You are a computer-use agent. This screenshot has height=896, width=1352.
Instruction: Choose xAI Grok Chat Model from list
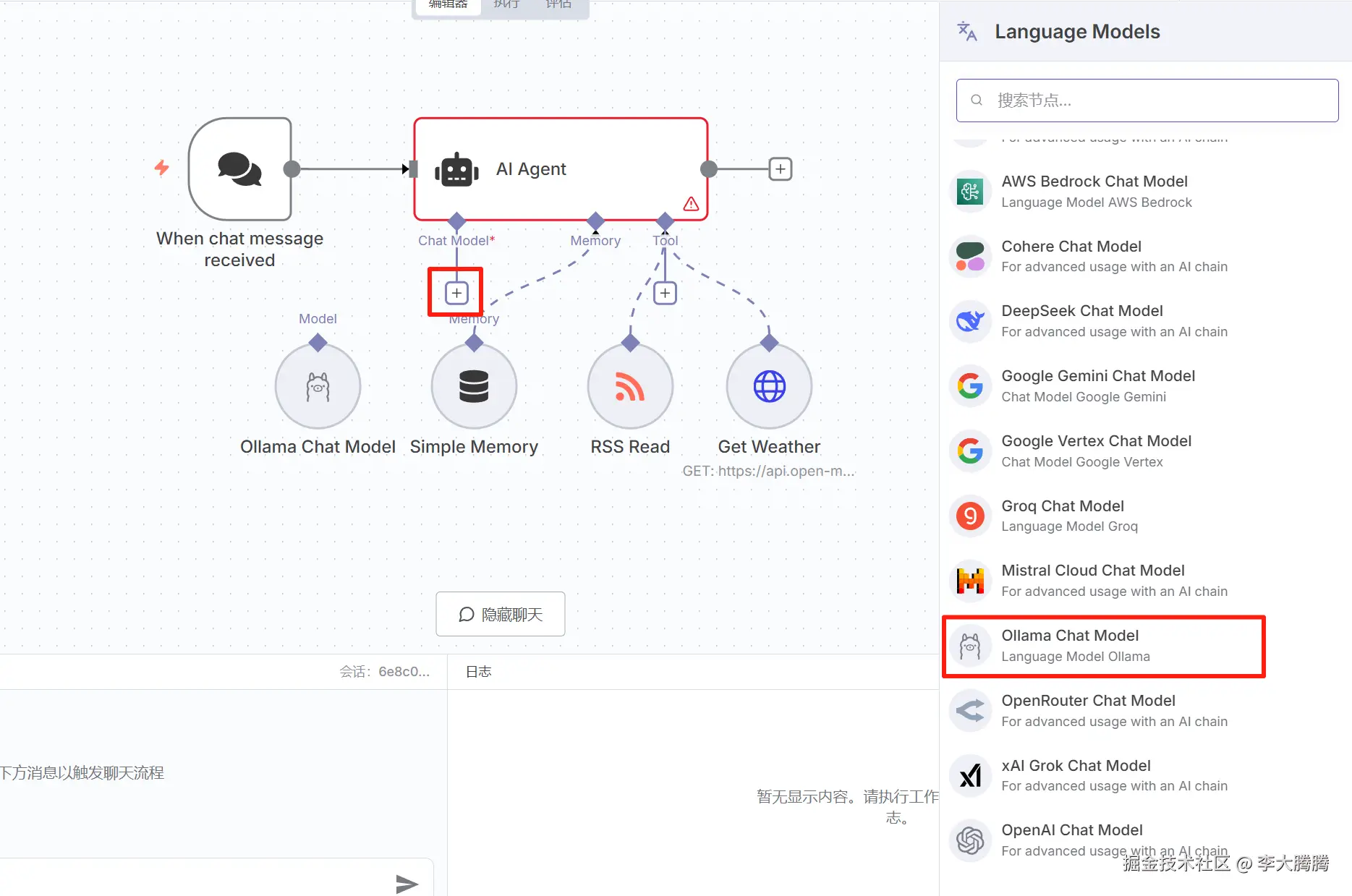tap(1146, 776)
